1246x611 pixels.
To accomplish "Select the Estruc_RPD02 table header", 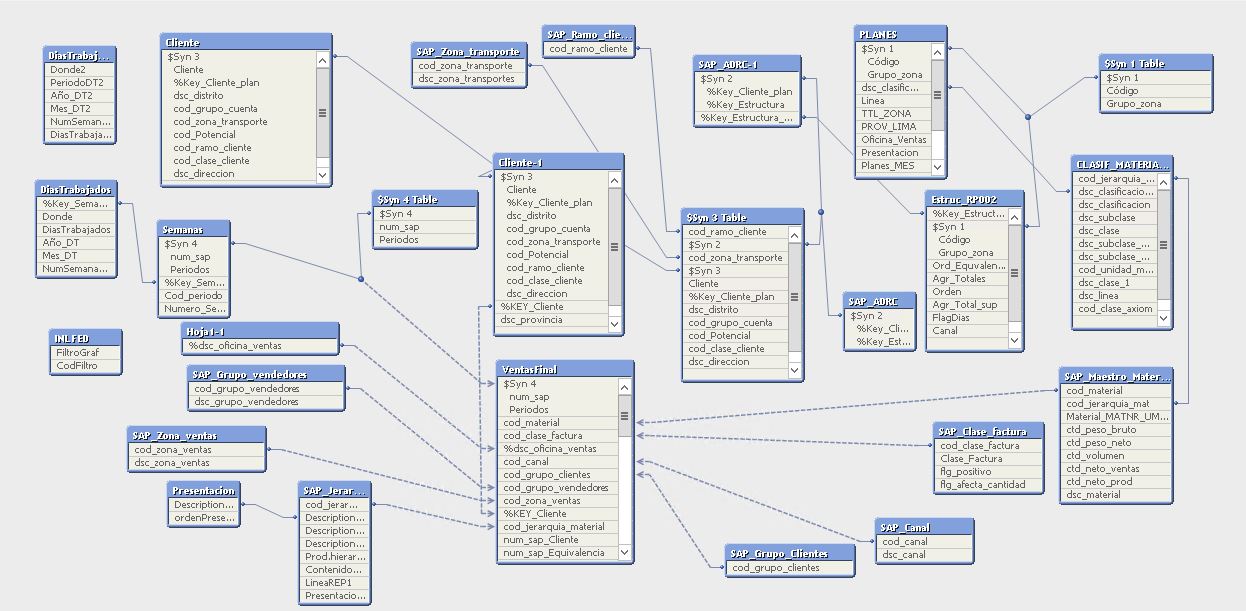I will click(x=976, y=199).
